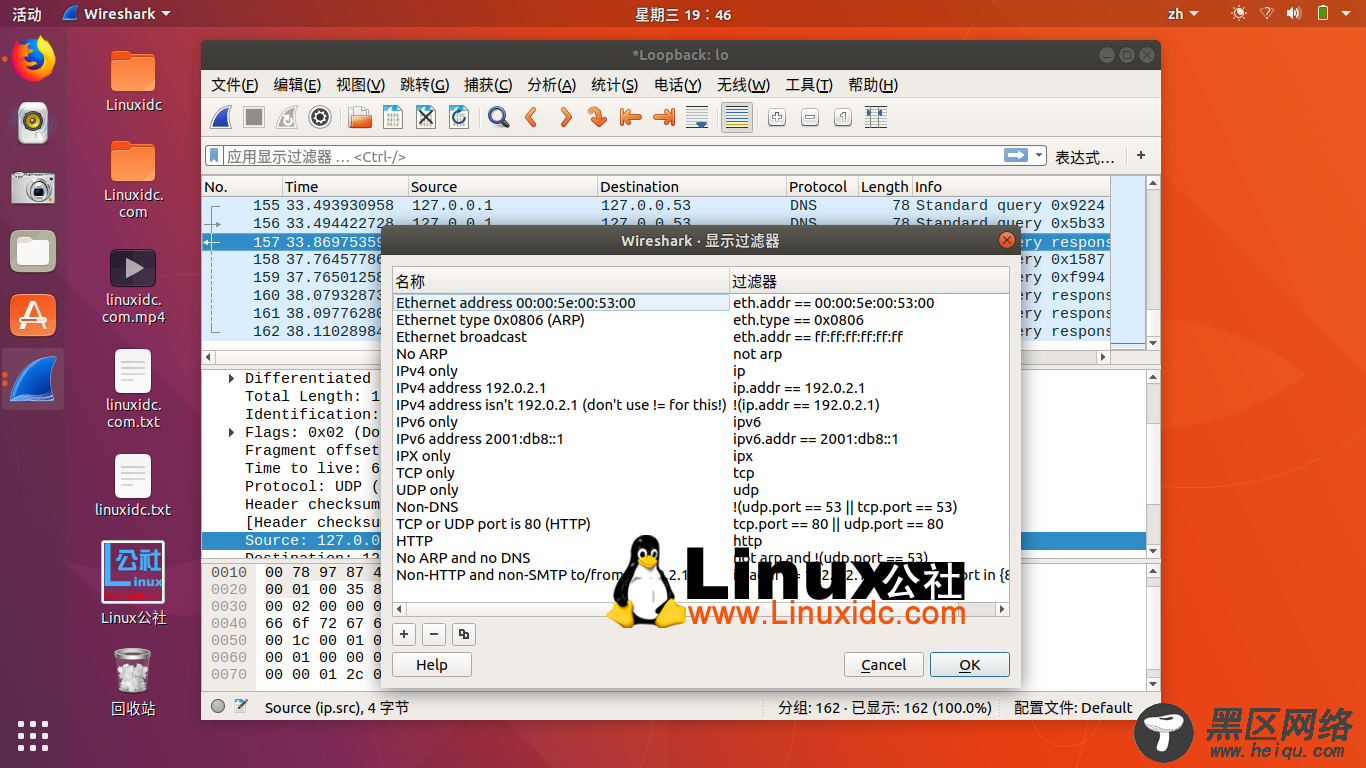Save this capture file
This screenshot has width=1366, height=768.
(x=393, y=117)
